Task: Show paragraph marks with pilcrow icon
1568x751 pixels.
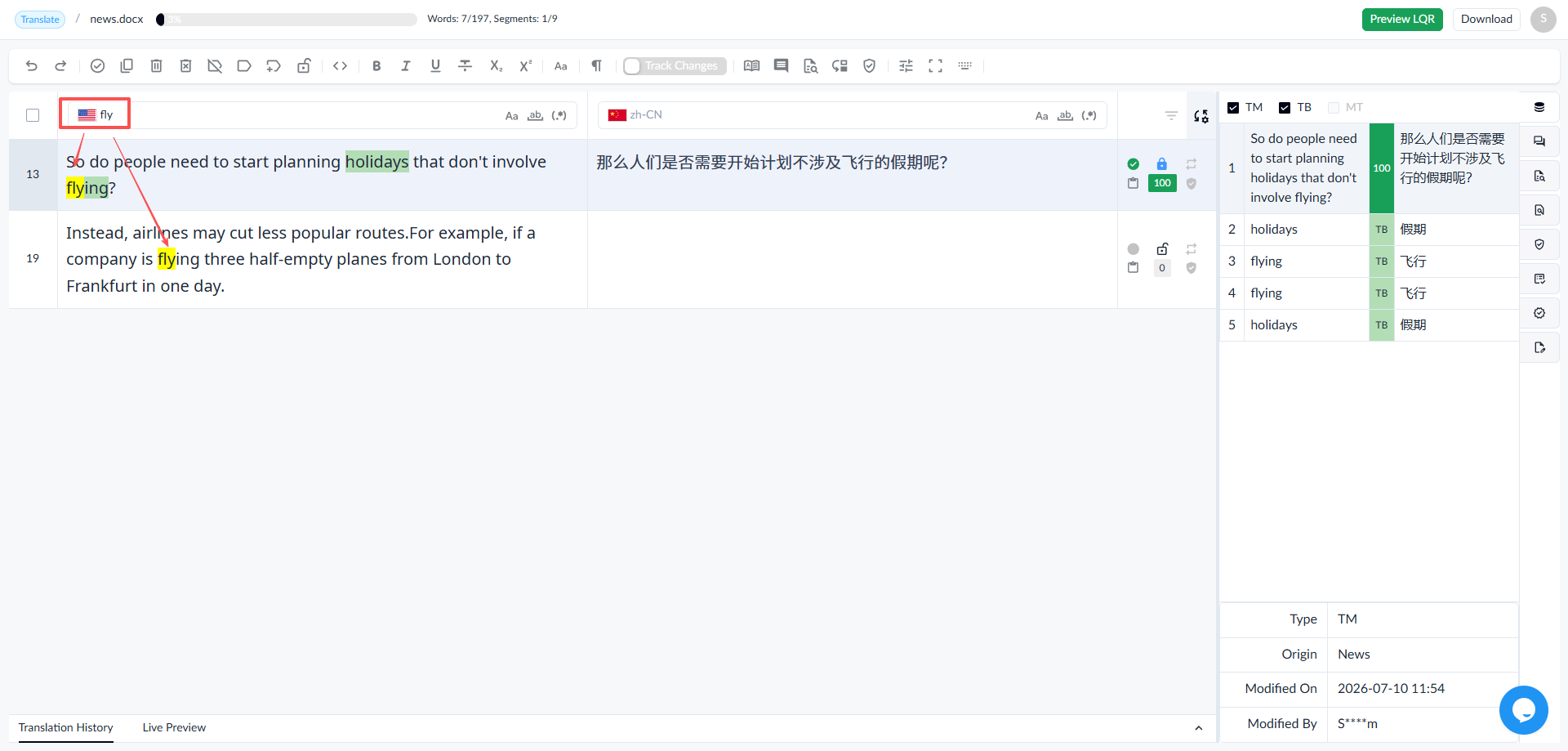Action: pos(597,66)
